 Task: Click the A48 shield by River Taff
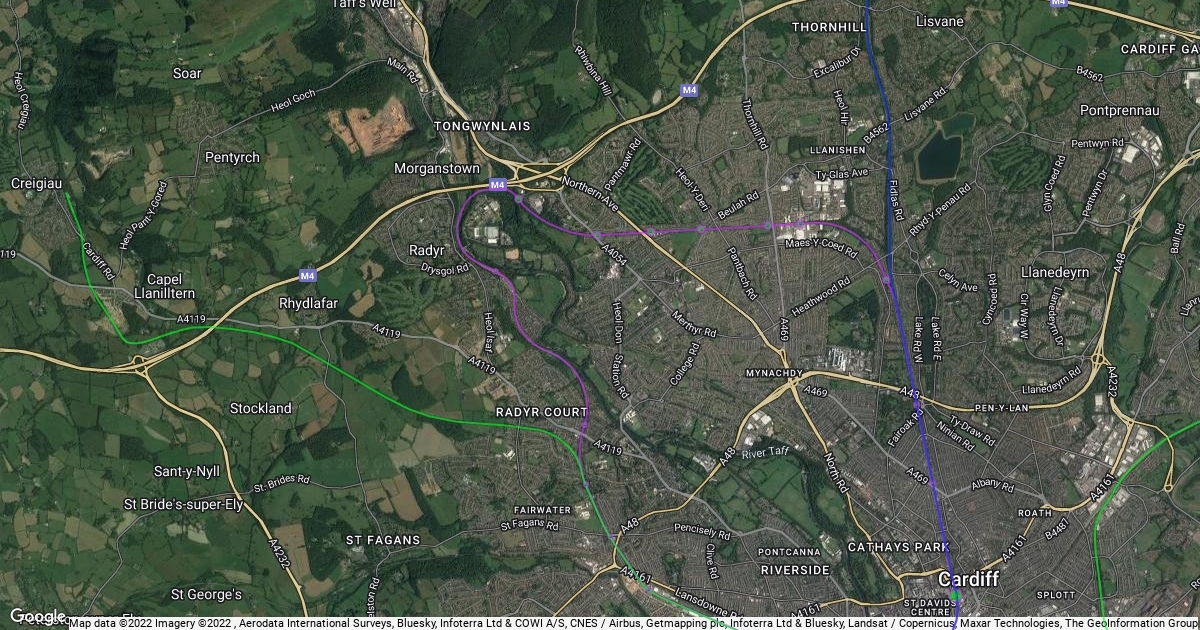(729, 456)
